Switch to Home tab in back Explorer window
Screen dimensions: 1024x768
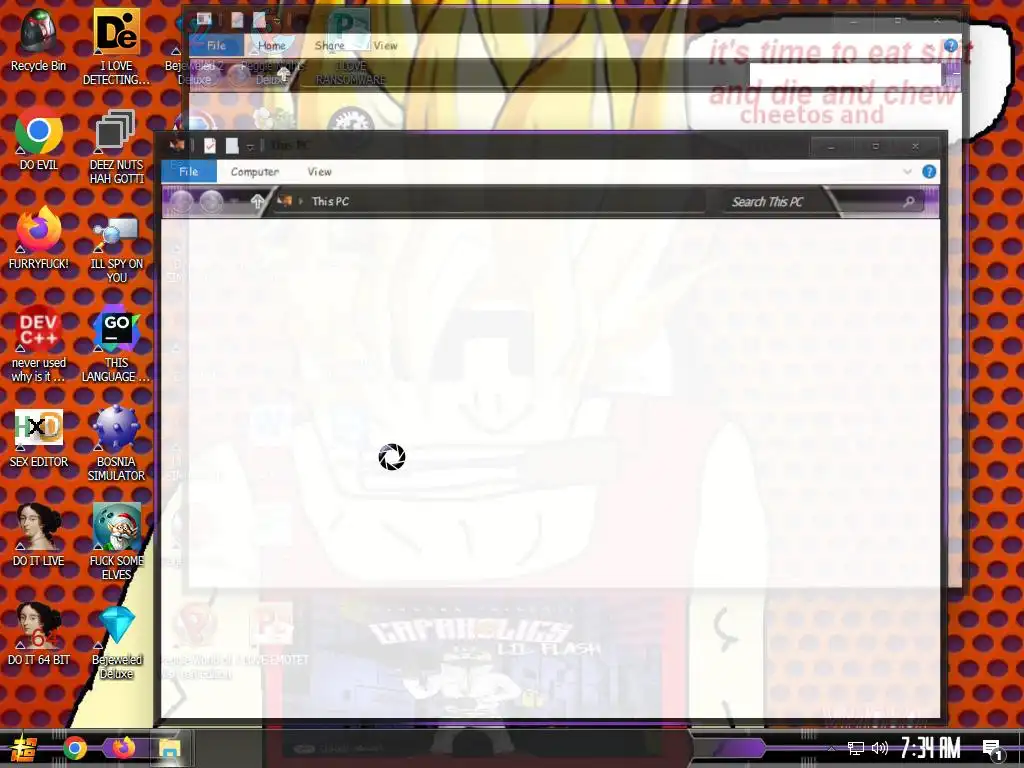point(272,46)
